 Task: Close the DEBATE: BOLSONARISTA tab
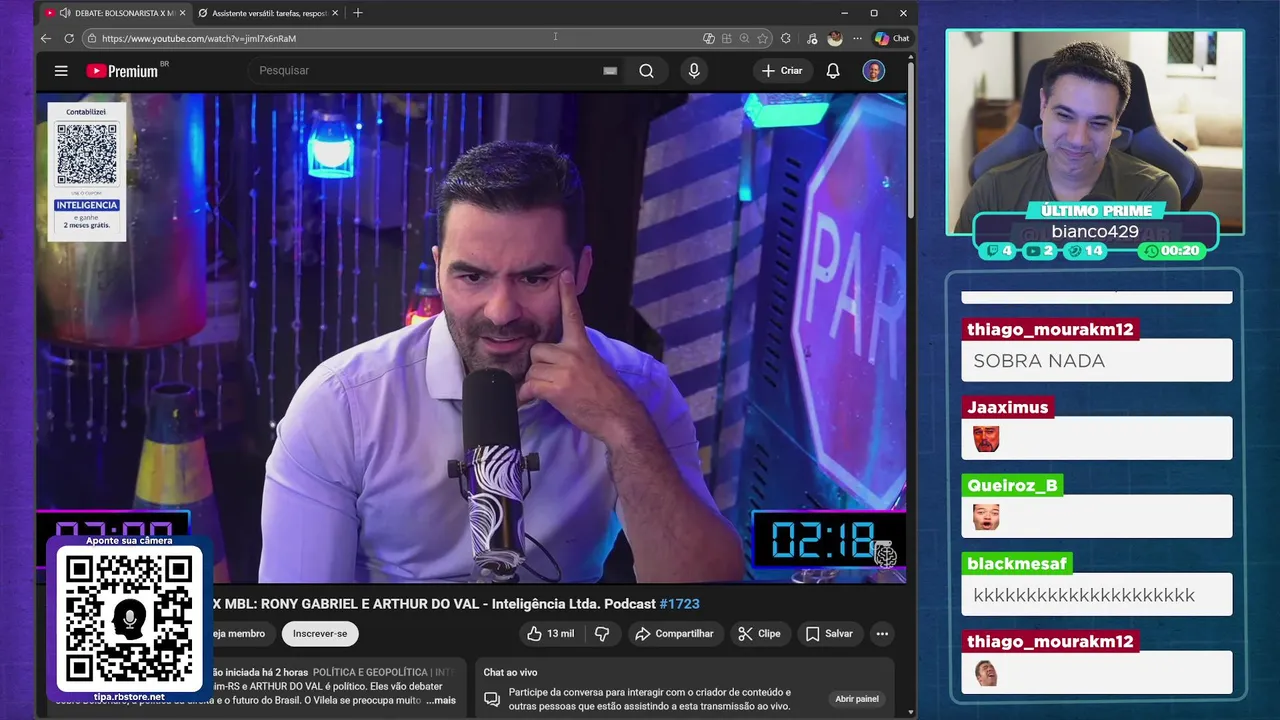coord(182,13)
